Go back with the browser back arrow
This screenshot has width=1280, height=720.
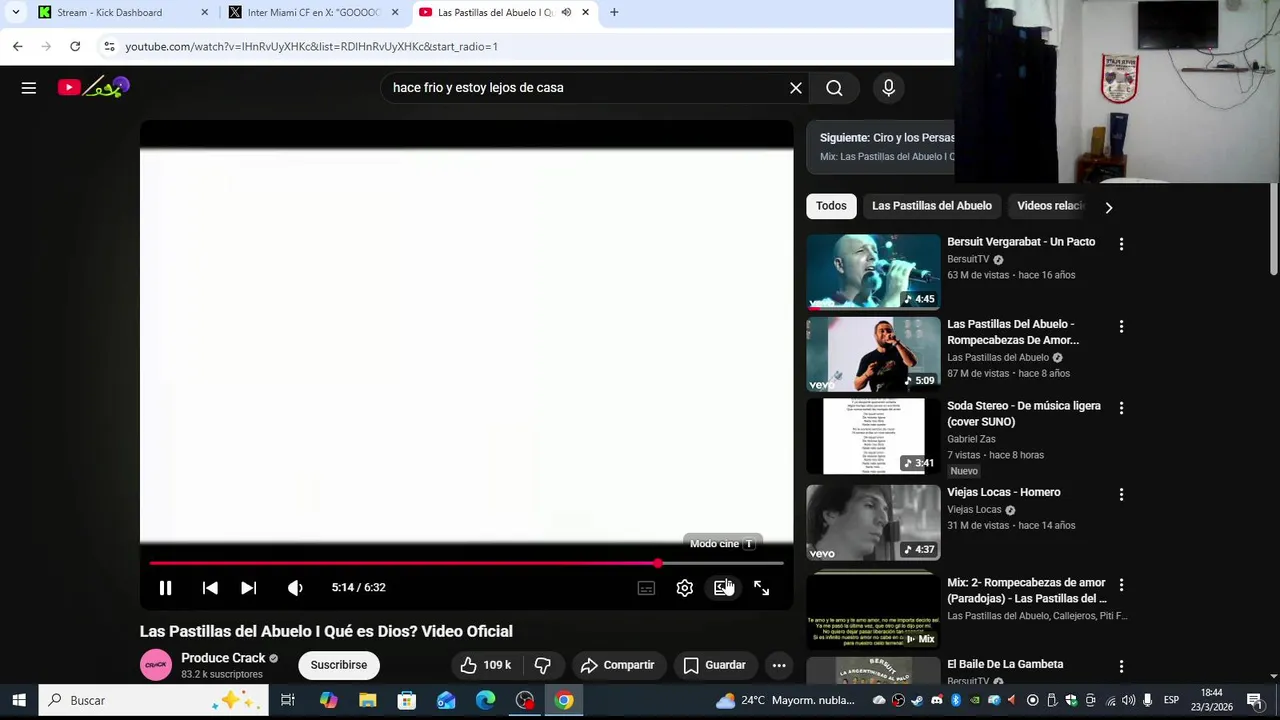coord(17,46)
